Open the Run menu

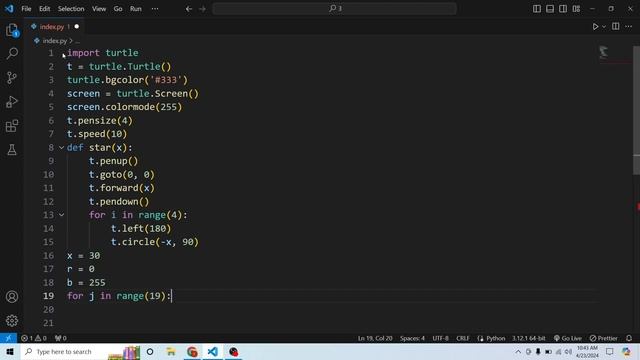[x=136, y=9]
